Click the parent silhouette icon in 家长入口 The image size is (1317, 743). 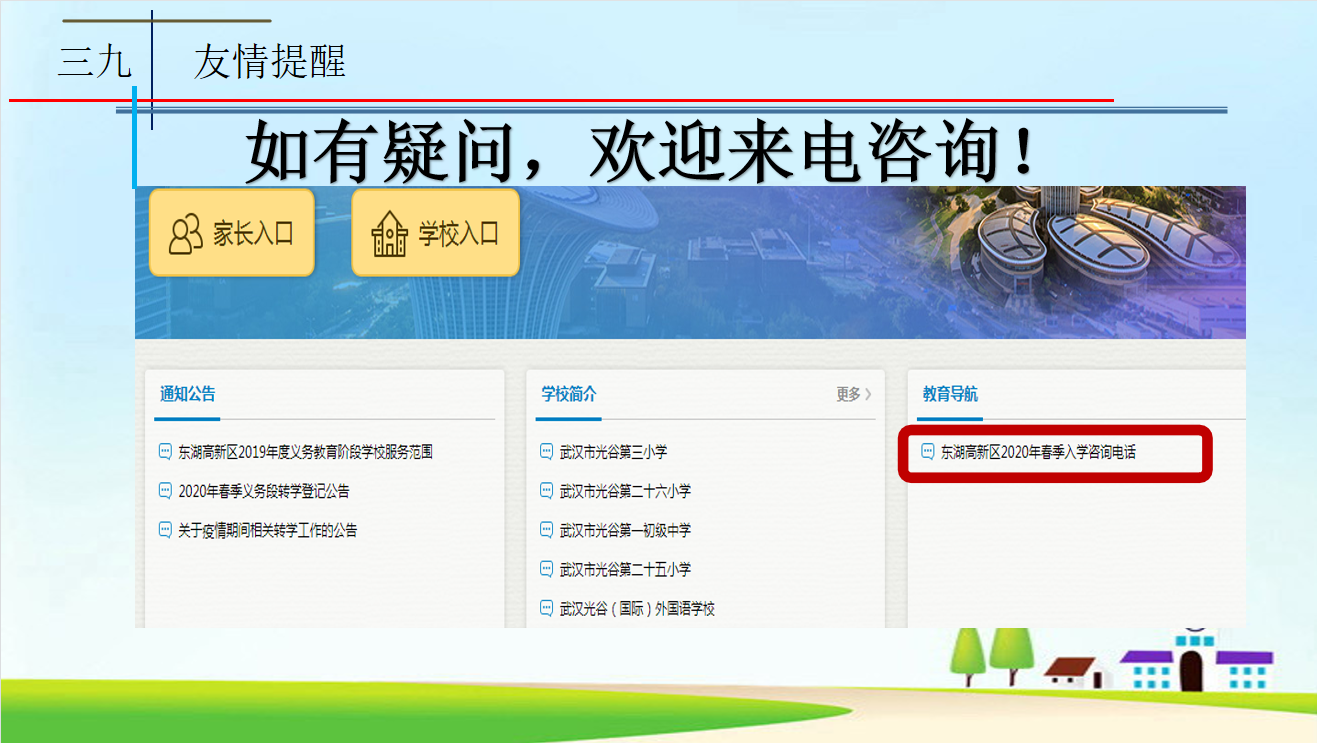pyautogui.click(x=185, y=235)
